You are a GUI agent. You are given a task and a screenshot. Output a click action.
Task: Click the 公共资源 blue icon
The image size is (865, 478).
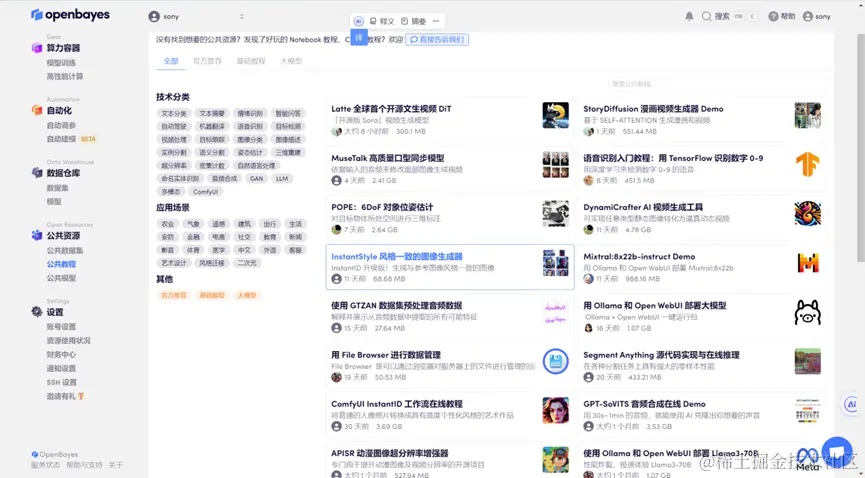(37, 236)
